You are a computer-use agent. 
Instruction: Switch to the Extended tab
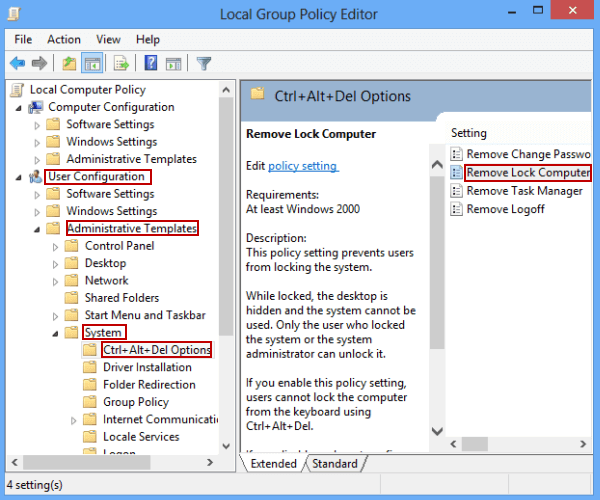pos(274,463)
